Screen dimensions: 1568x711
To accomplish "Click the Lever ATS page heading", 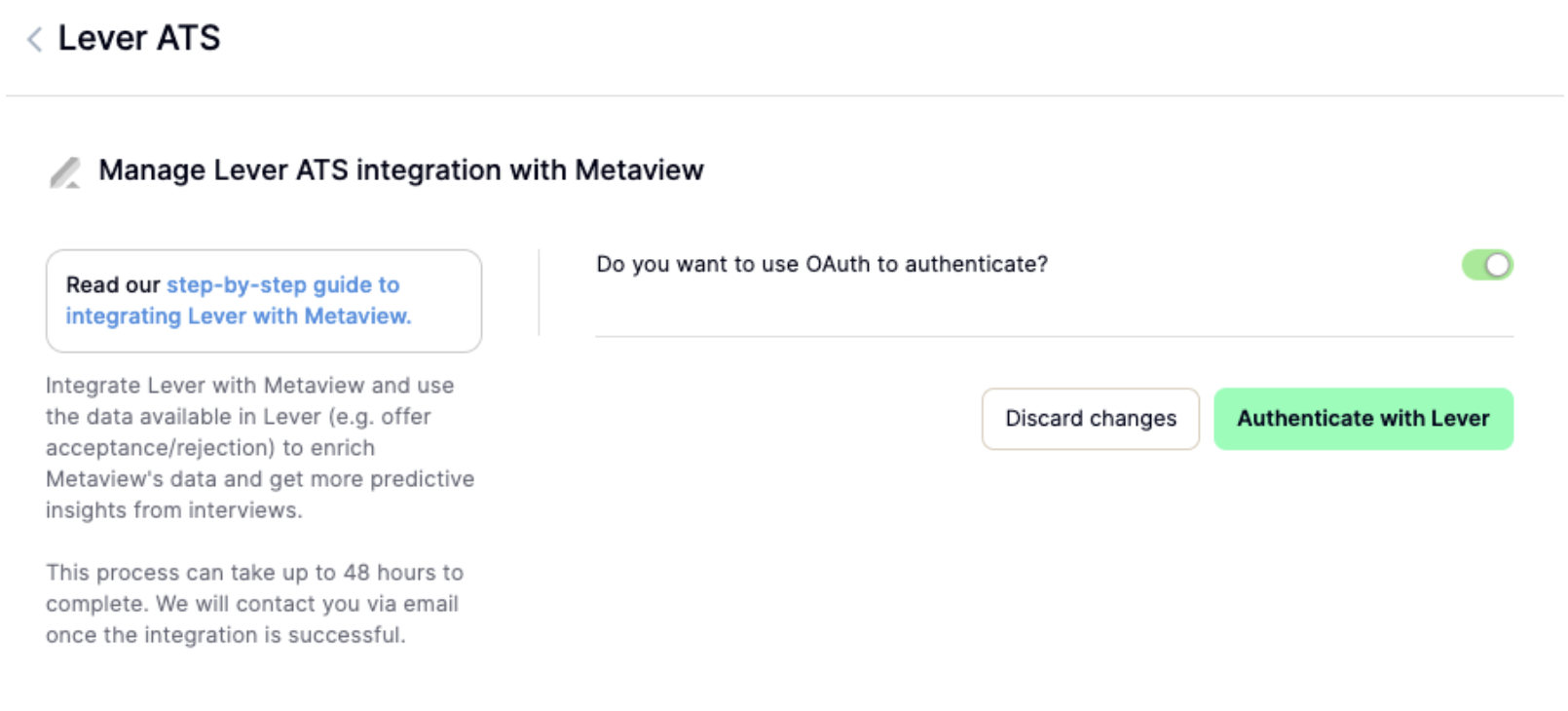I will pyautogui.click(x=139, y=37).
